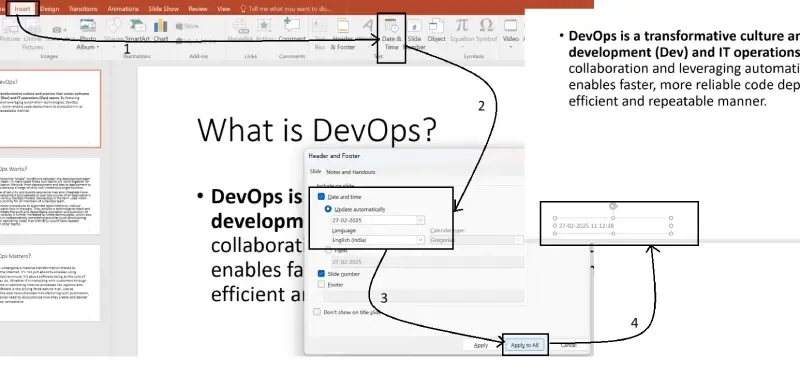
Task: Expand the Photo Album dropdown arrow
Action: click(97, 47)
